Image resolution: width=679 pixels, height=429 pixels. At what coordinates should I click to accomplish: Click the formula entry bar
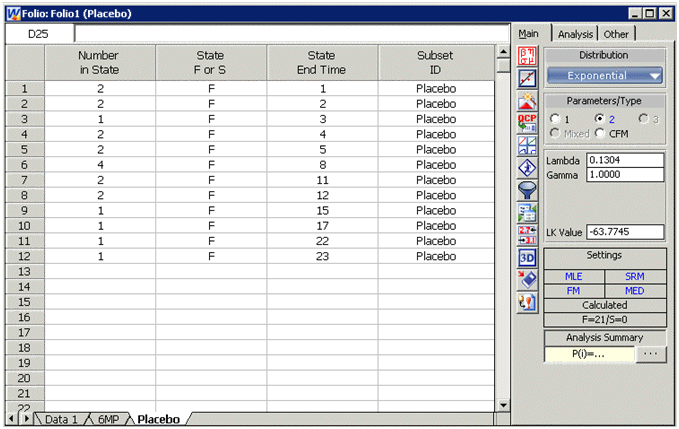tap(292, 34)
